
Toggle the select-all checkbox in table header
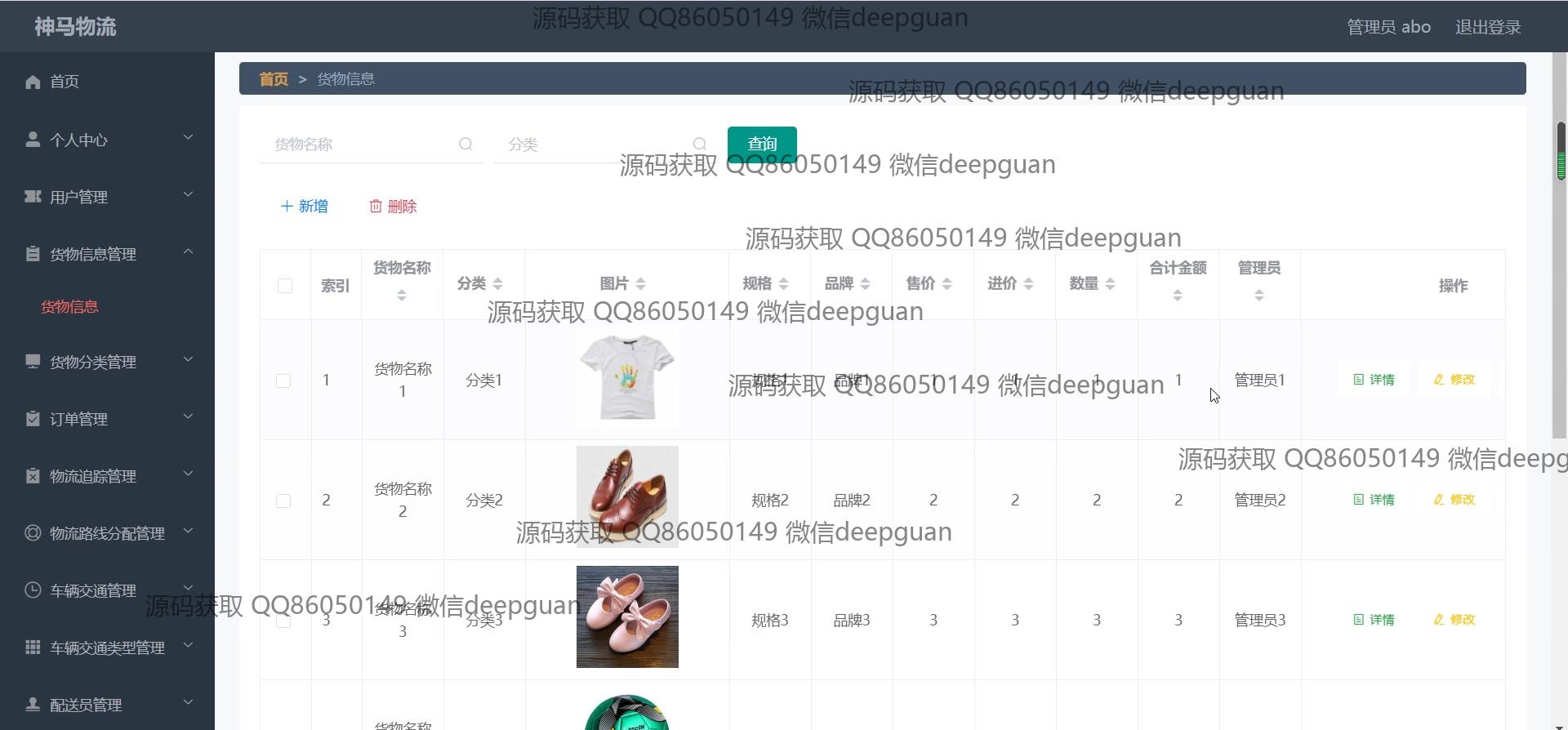coord(285,286)
